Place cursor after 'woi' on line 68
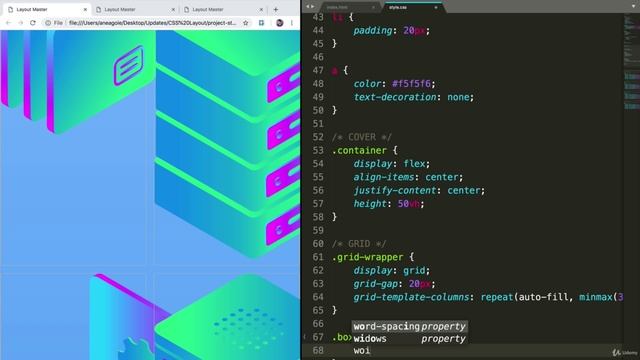Image resolution: width=640 pixels, height=360 pixels. (x=371, y=350)
